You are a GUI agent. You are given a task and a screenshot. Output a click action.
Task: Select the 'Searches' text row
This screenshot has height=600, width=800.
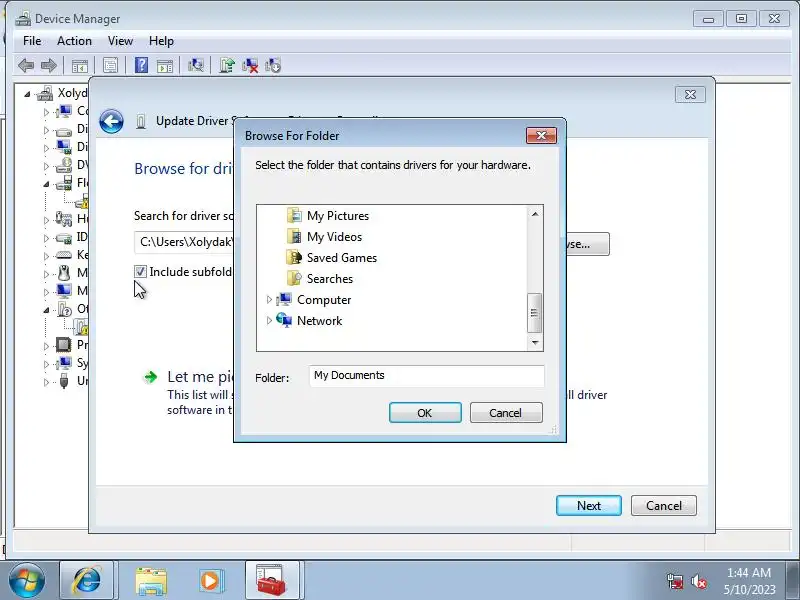tap(330, 279)
